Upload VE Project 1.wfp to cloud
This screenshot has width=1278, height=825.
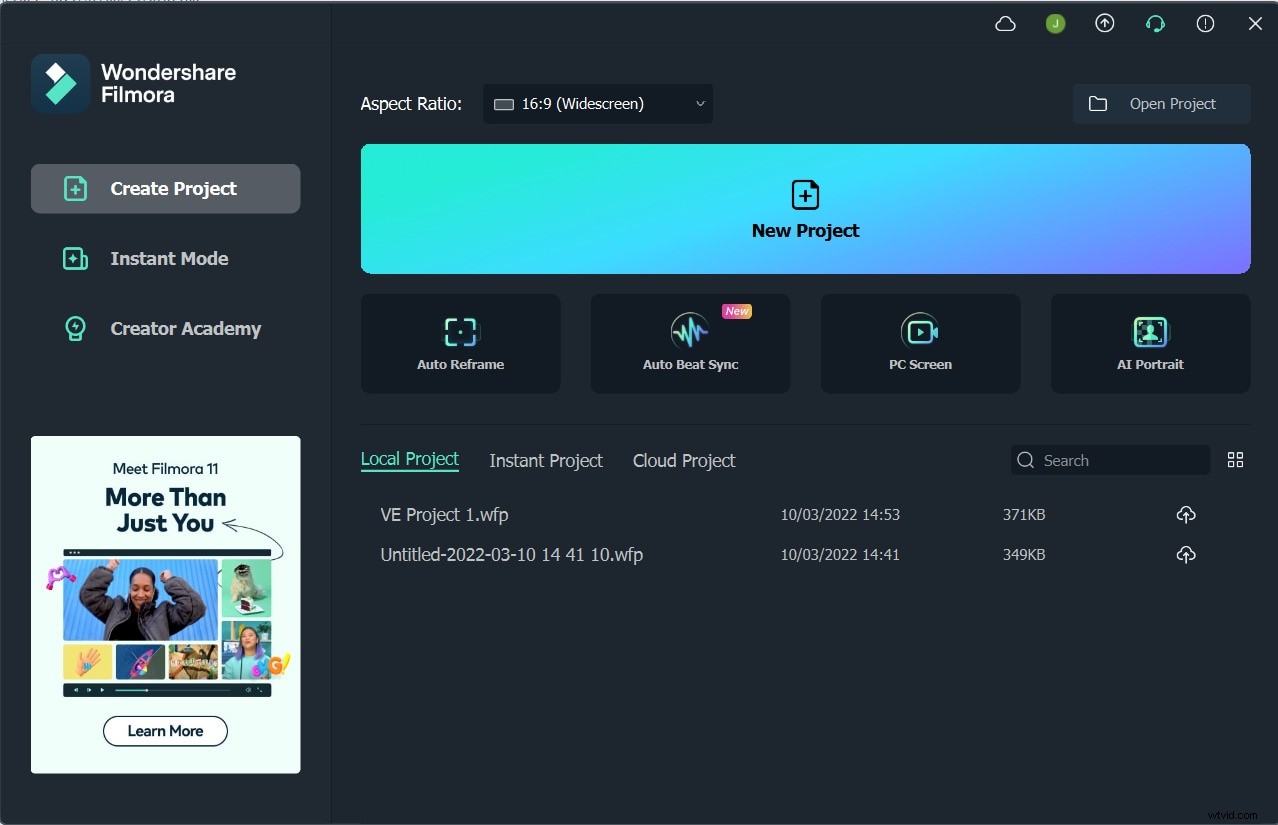(1186, 515)
